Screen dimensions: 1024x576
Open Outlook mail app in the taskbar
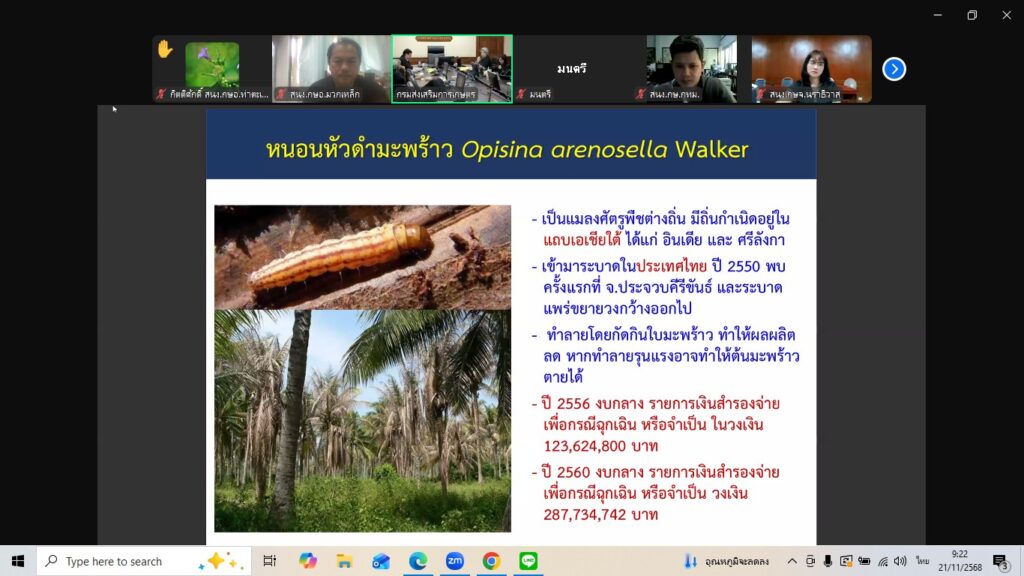point(381,561)
